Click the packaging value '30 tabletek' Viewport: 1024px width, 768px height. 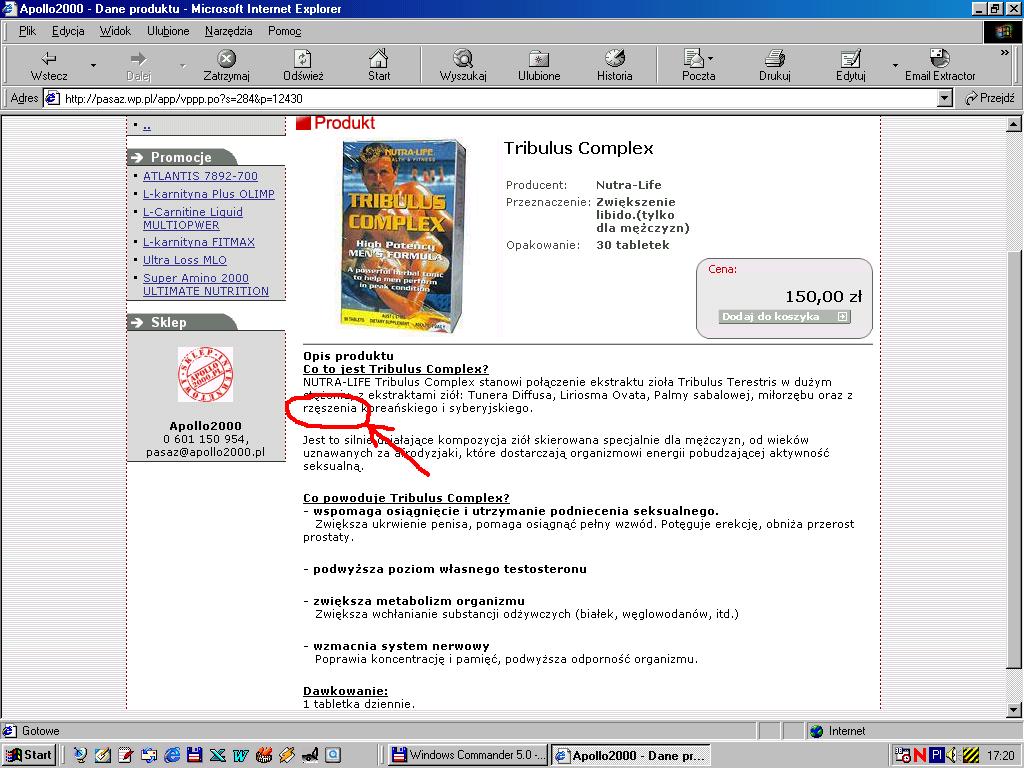click(632, 245)
